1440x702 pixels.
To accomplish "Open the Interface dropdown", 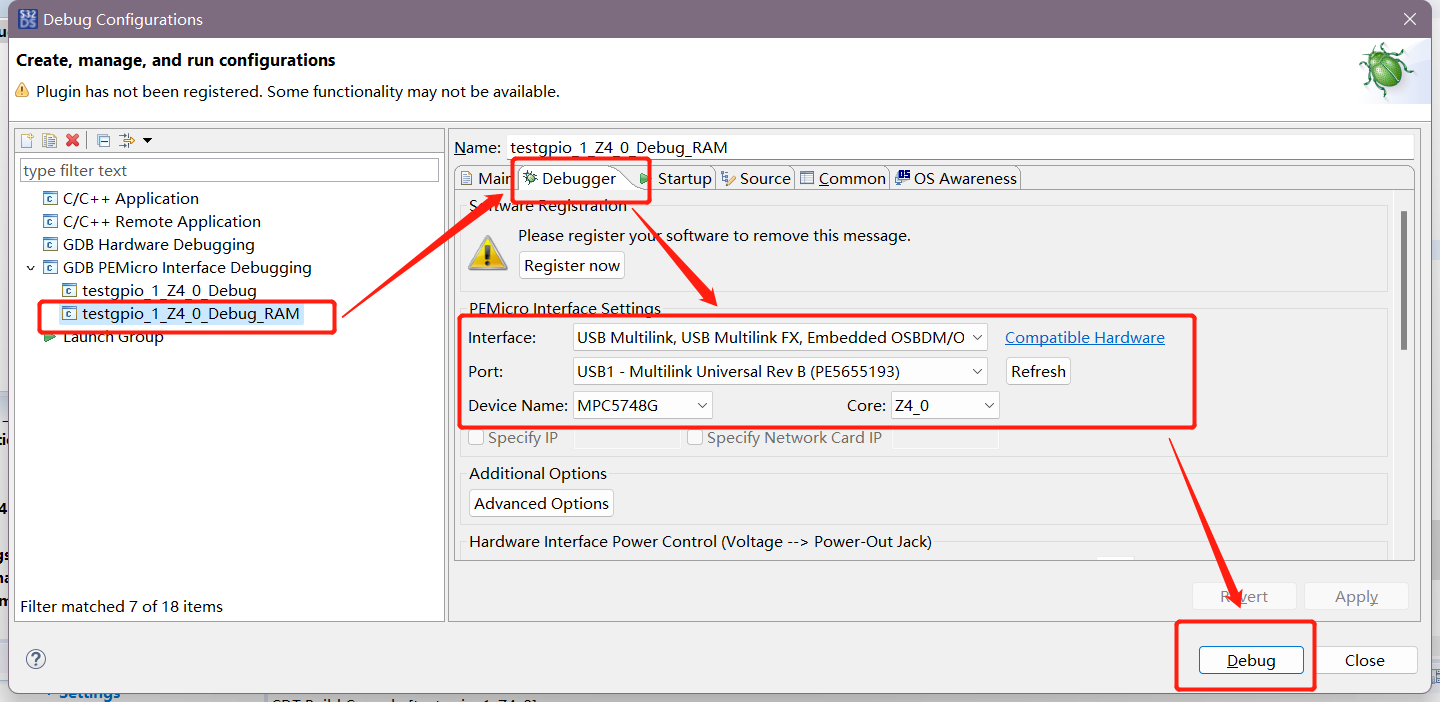I will coord(781,337).
